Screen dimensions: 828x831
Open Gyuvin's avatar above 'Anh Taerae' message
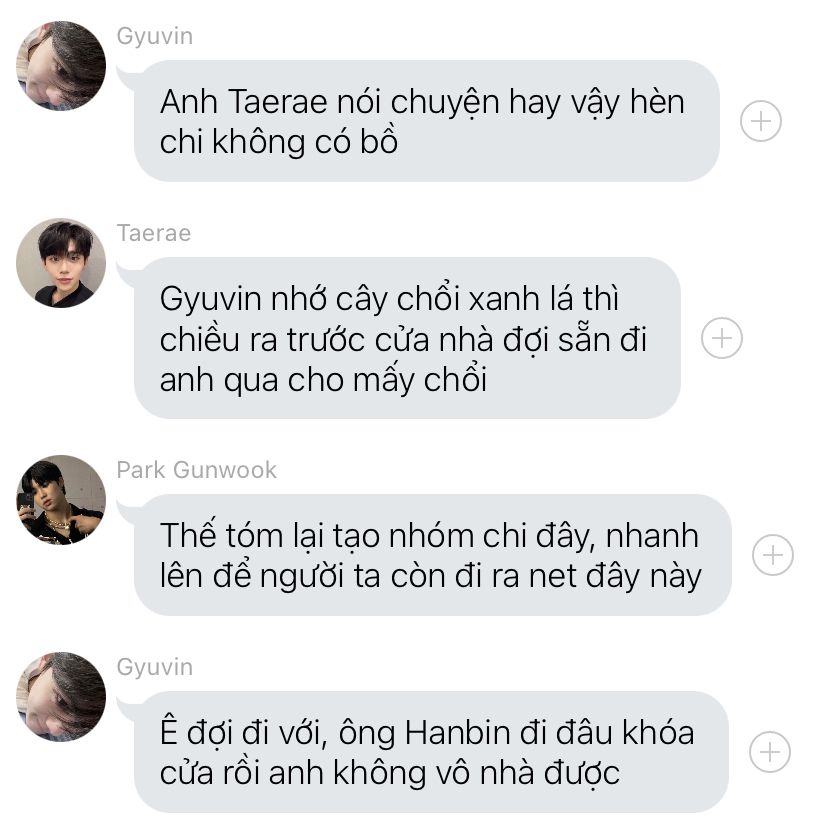click(x=61, y=66)
